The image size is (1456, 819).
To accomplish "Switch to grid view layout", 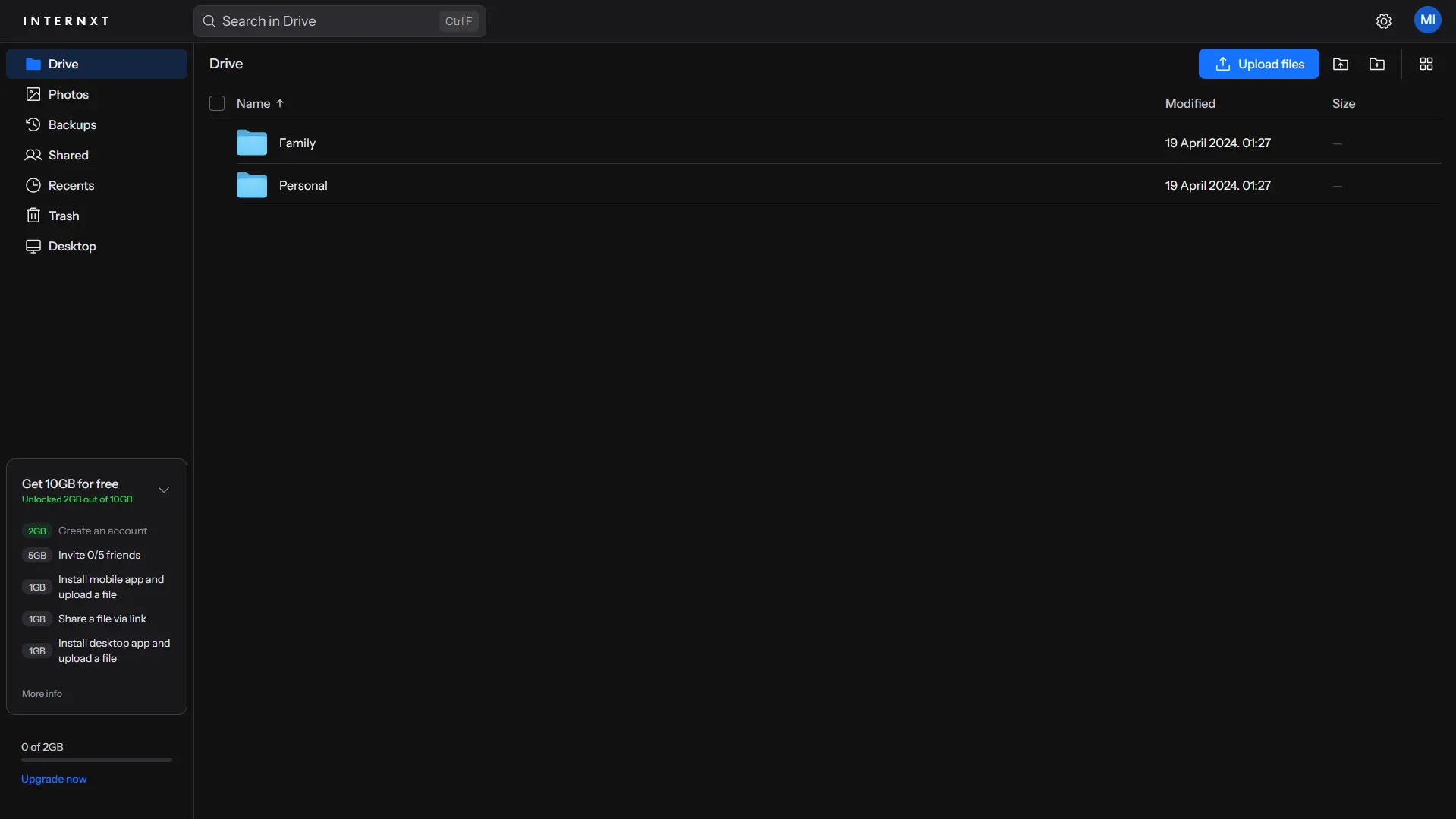I will click(x=1426, y=65).
